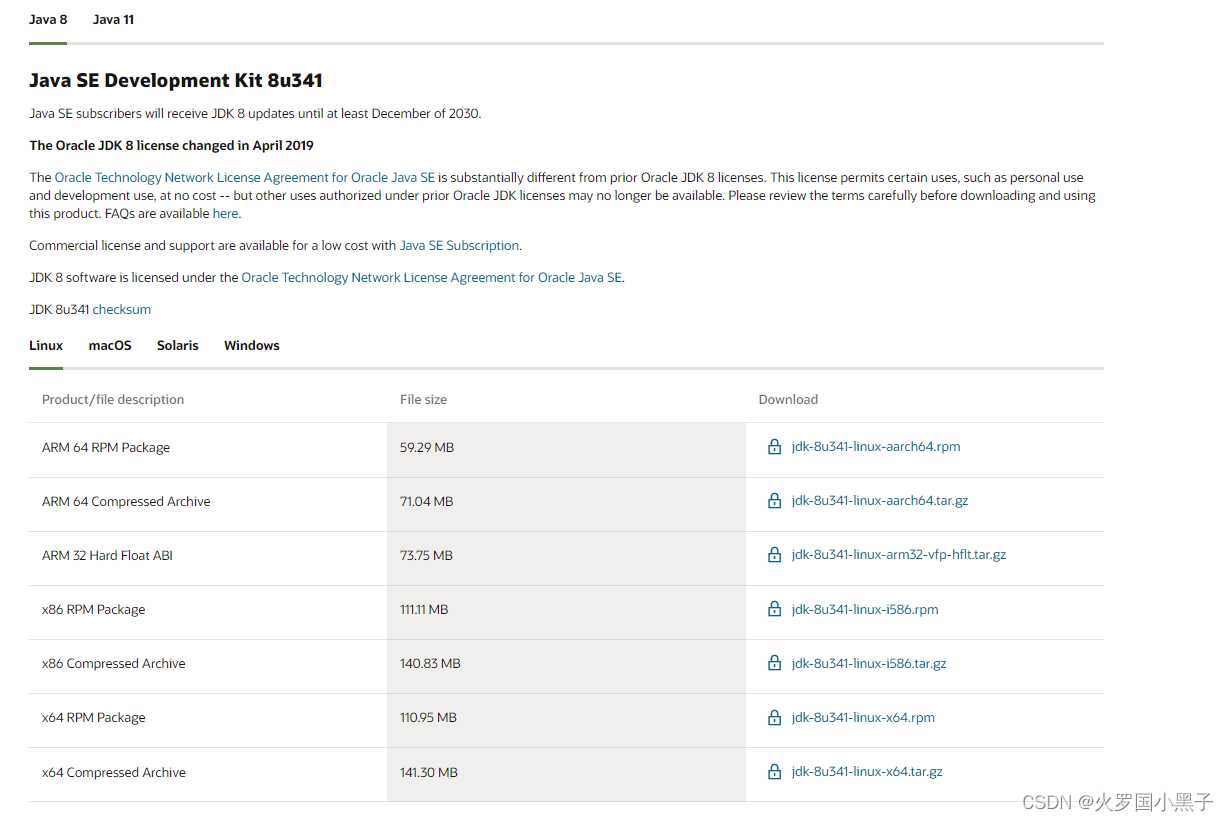The image size is (1228, 821).
Task: Open Oracle Technology Network License Agreement link in first paragraph
Action: 245,178
